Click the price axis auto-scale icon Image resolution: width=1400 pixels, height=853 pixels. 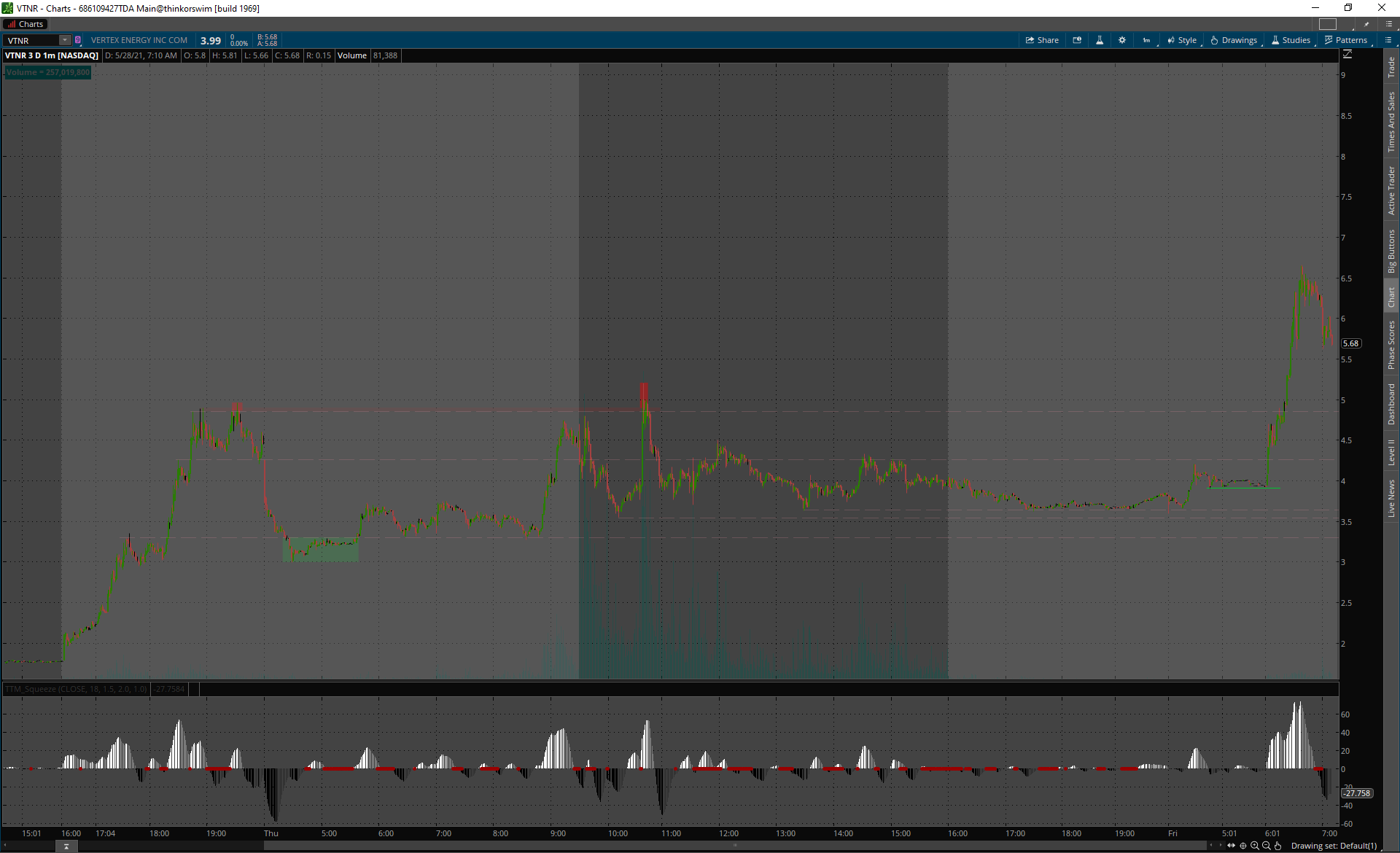tap(1347, 54)
